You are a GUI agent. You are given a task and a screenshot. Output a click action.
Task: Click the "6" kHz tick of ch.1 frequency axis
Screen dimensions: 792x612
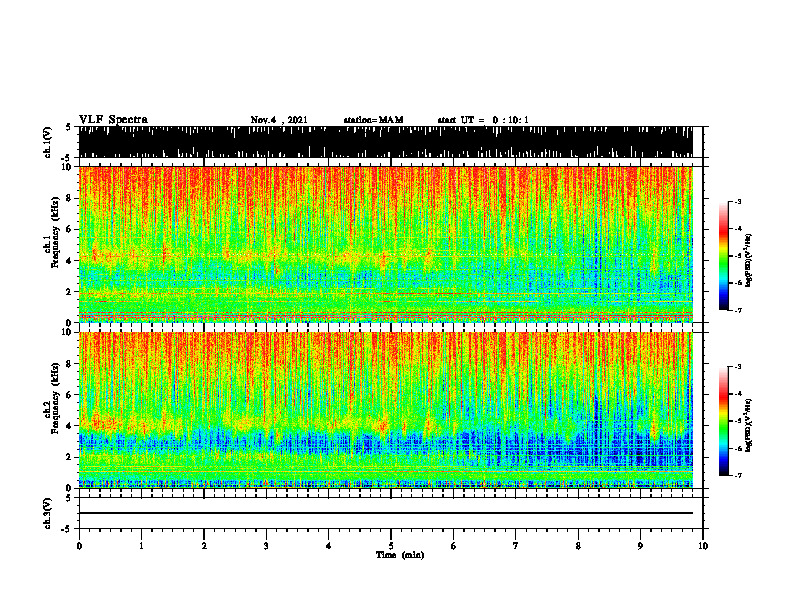69,230
